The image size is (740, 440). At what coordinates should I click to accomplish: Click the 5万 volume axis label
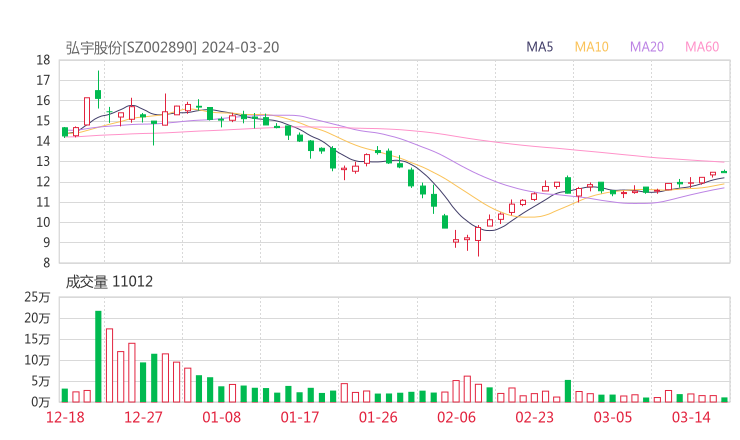[x=41, y=381]
